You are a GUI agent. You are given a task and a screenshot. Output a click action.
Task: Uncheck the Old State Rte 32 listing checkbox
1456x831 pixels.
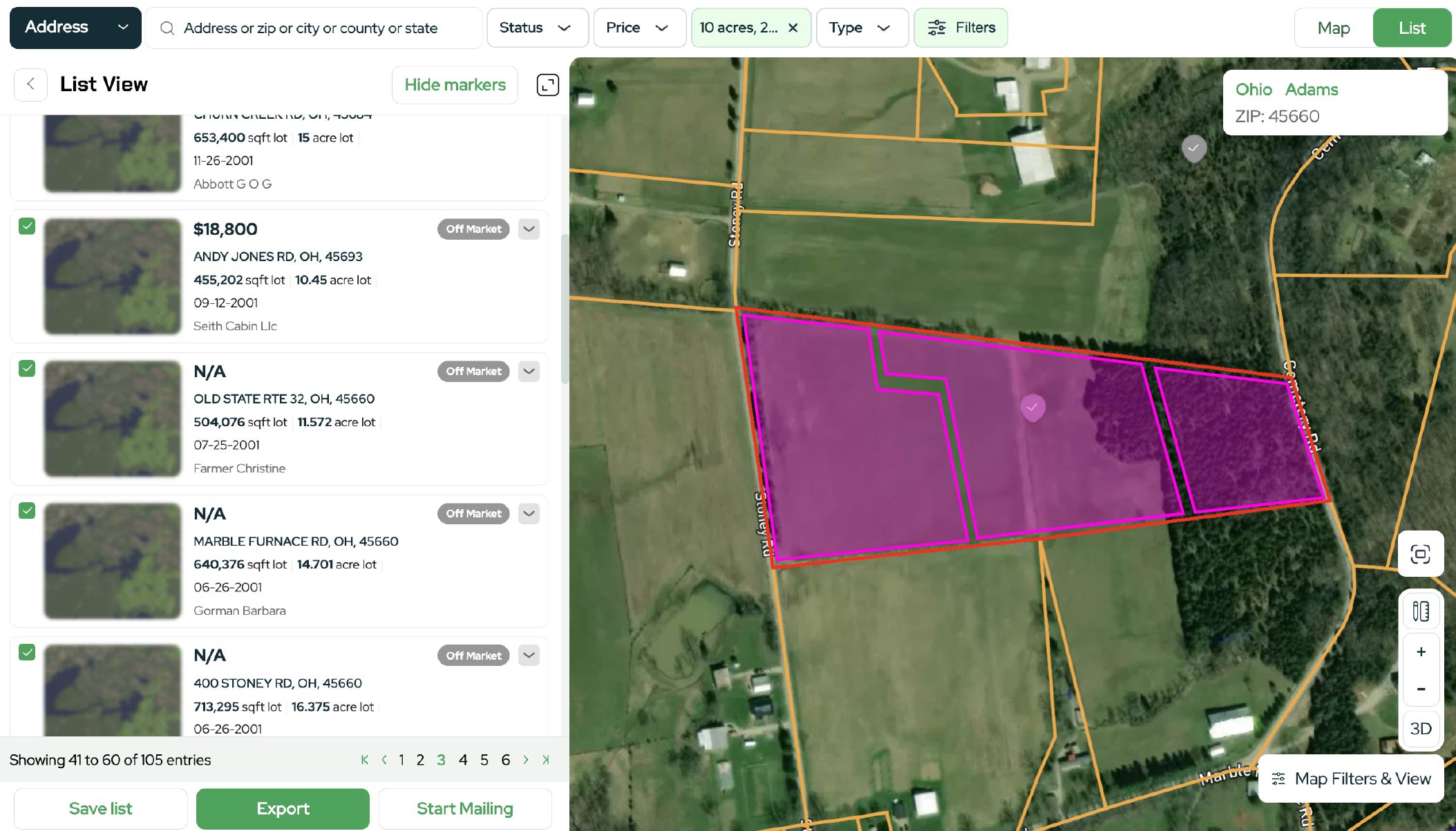click(27, 369)
